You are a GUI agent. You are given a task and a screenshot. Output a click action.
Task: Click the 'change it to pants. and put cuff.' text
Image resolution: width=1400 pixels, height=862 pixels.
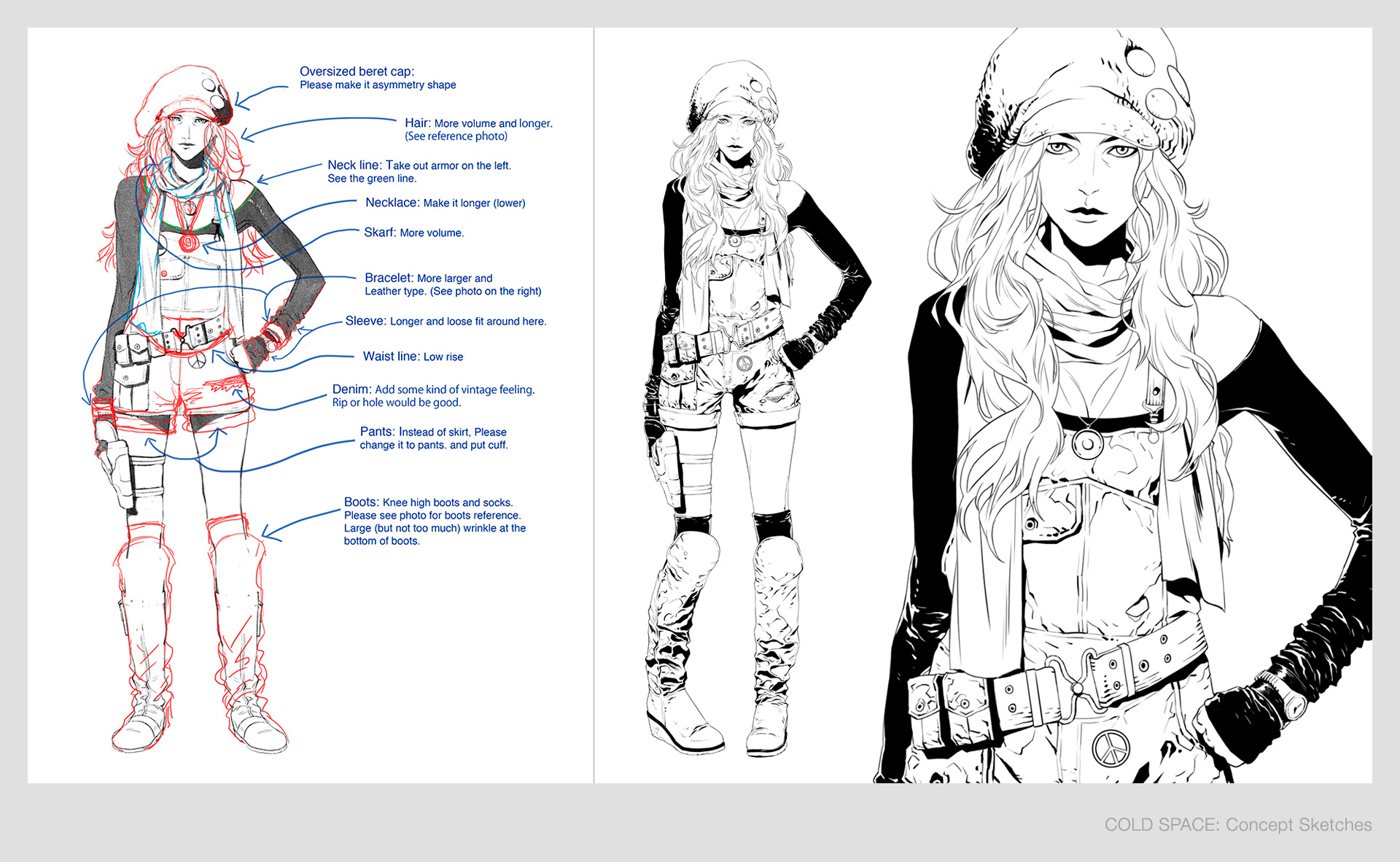[433, 446]
